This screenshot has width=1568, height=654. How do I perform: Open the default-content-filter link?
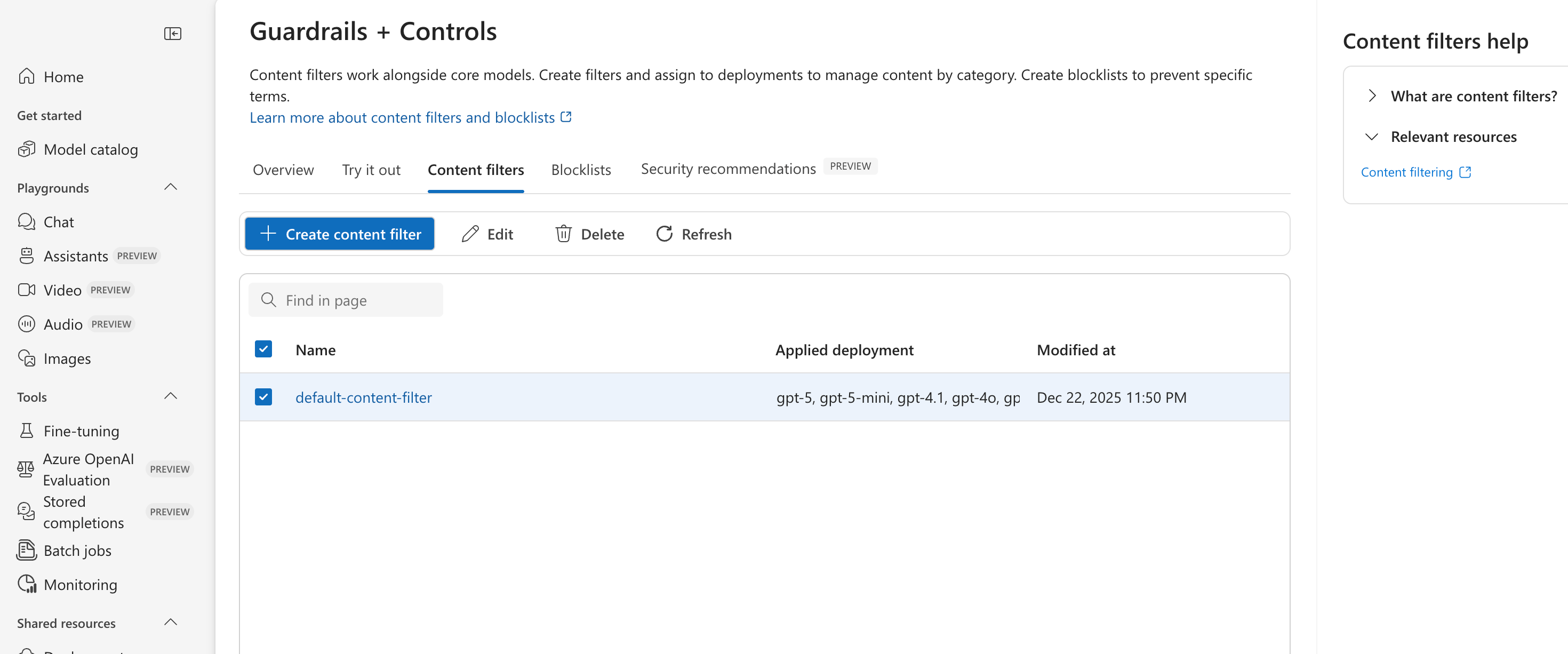click(x=363, y=397)
